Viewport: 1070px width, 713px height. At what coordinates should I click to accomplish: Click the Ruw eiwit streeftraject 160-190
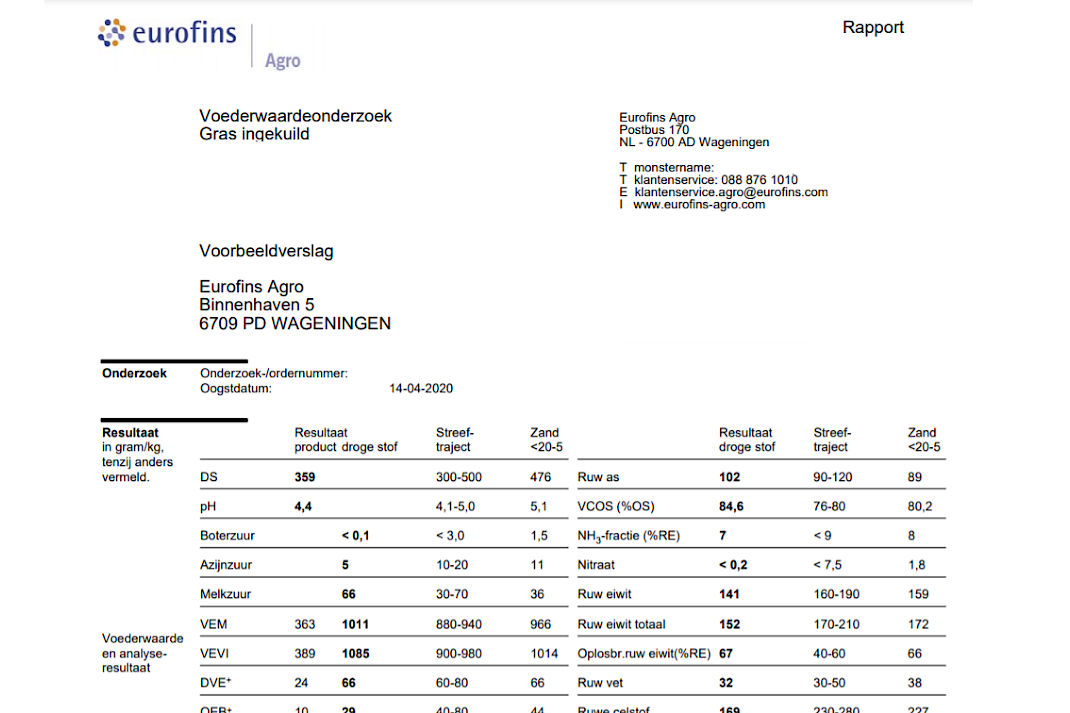[x=836, y=594]
